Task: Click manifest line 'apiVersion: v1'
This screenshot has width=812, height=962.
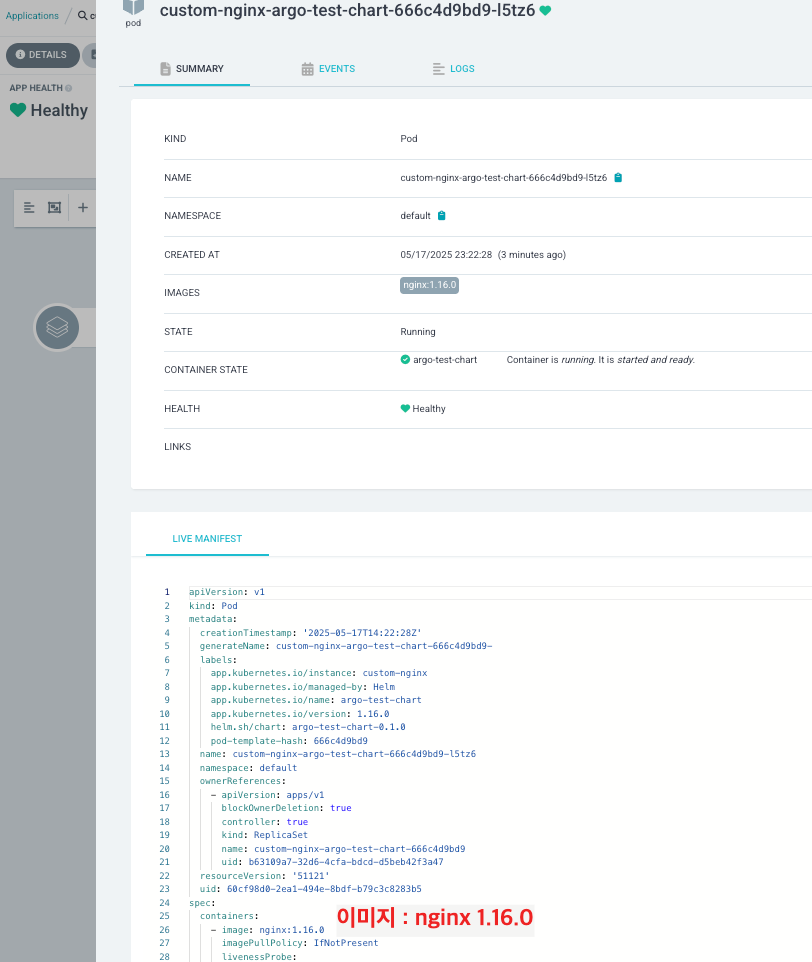Action: click(226, 592)
